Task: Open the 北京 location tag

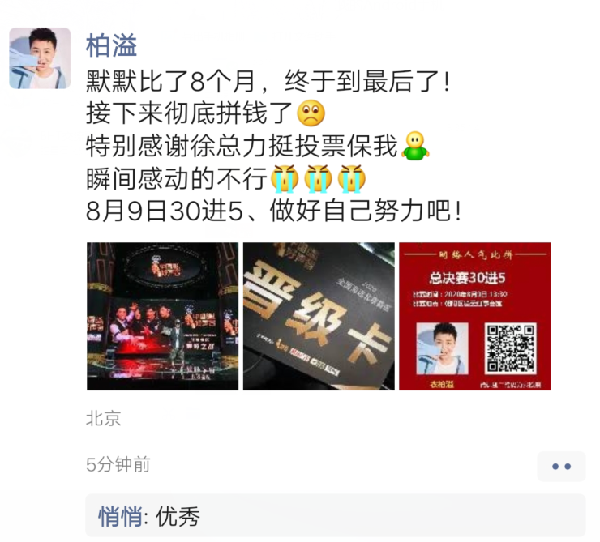Action: 104,418
